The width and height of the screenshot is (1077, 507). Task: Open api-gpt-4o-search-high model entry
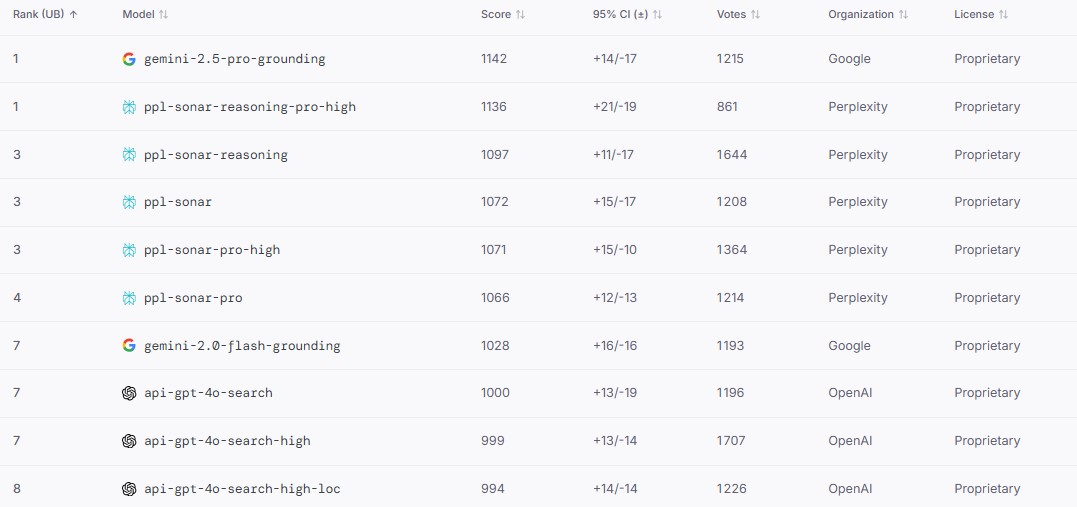coord(227,441)
